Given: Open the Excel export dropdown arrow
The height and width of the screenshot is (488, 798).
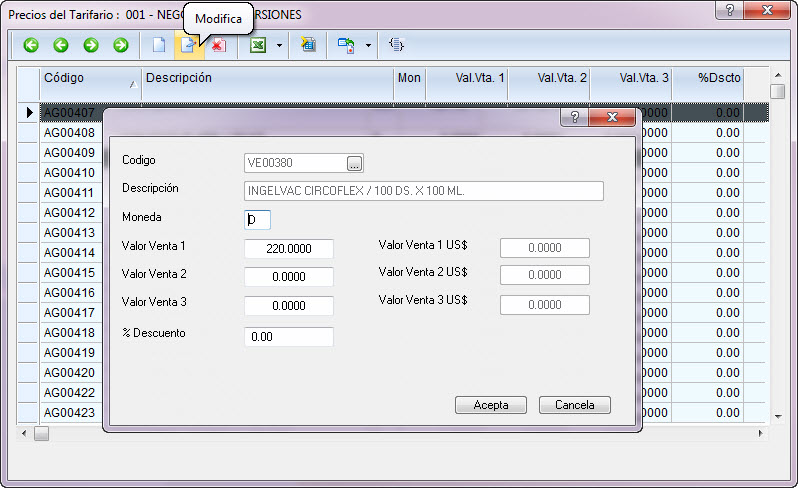Looking at the screenshot, I should tap(279, 45).
